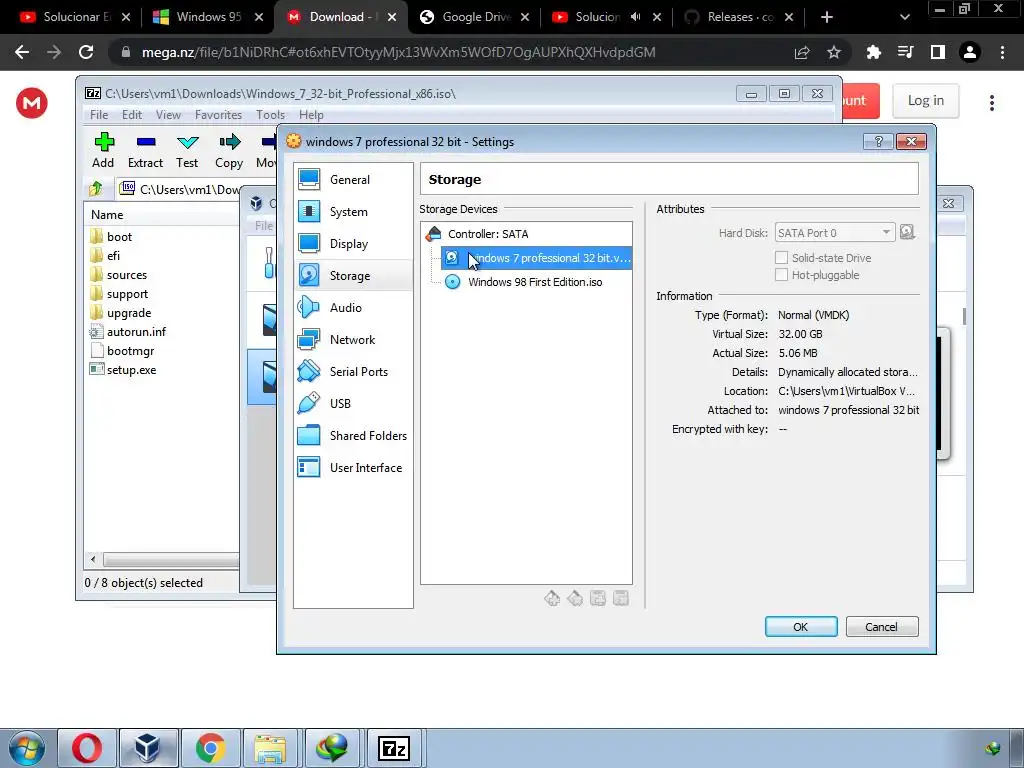Click the remove attachment icon below storage tree
The height and width of the screenshot is (768, 1024).
pos(620,598)
